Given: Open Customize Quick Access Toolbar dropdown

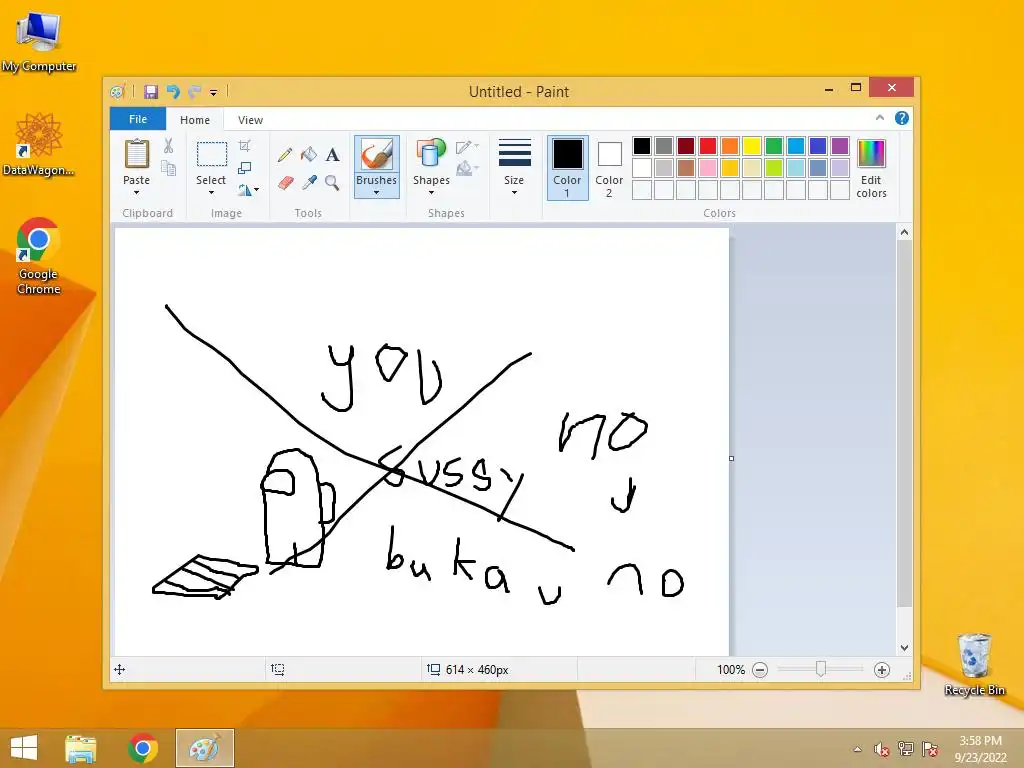Looking at the screenshot, I should coord(214,92).
